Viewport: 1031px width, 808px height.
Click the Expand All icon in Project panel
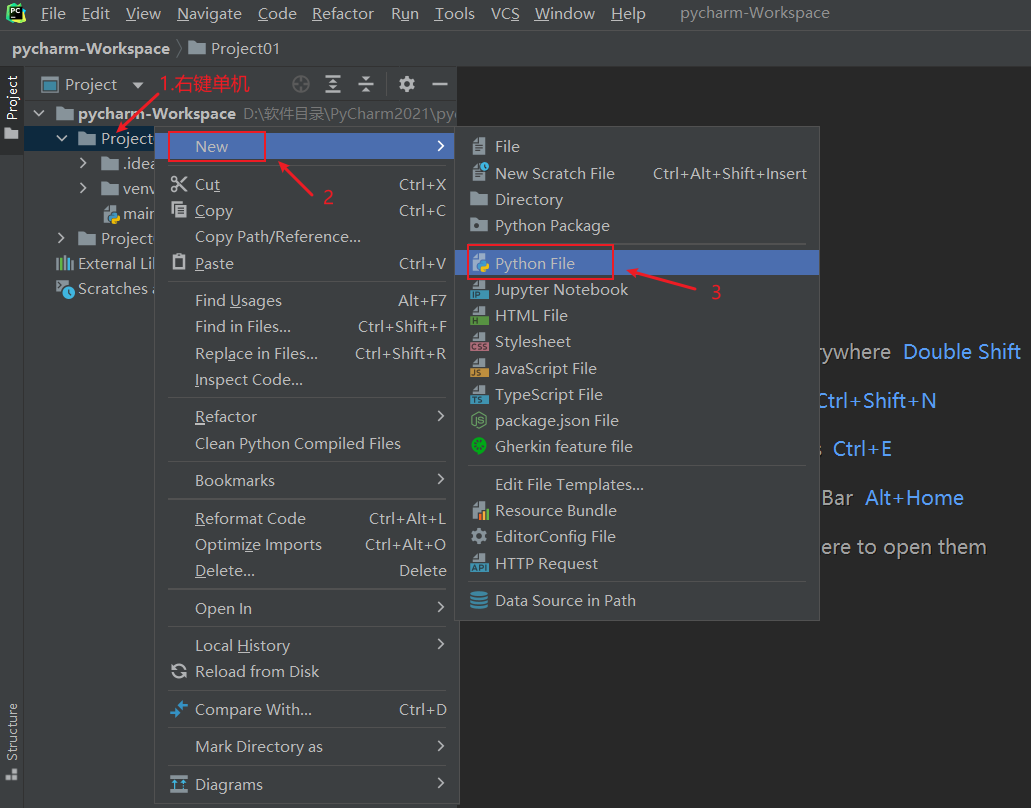(333, 84)
